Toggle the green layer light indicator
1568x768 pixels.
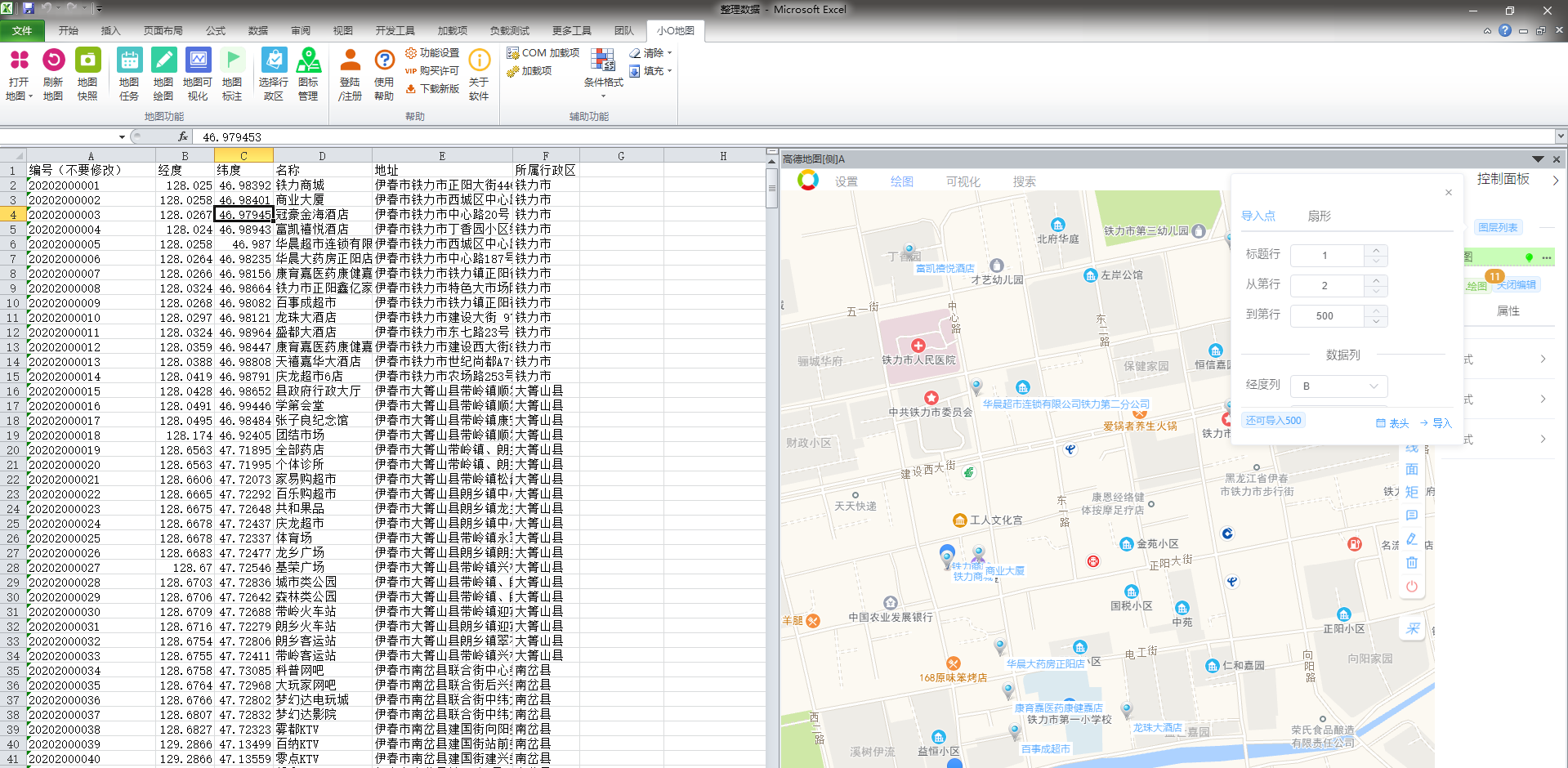pos(1529,257)
